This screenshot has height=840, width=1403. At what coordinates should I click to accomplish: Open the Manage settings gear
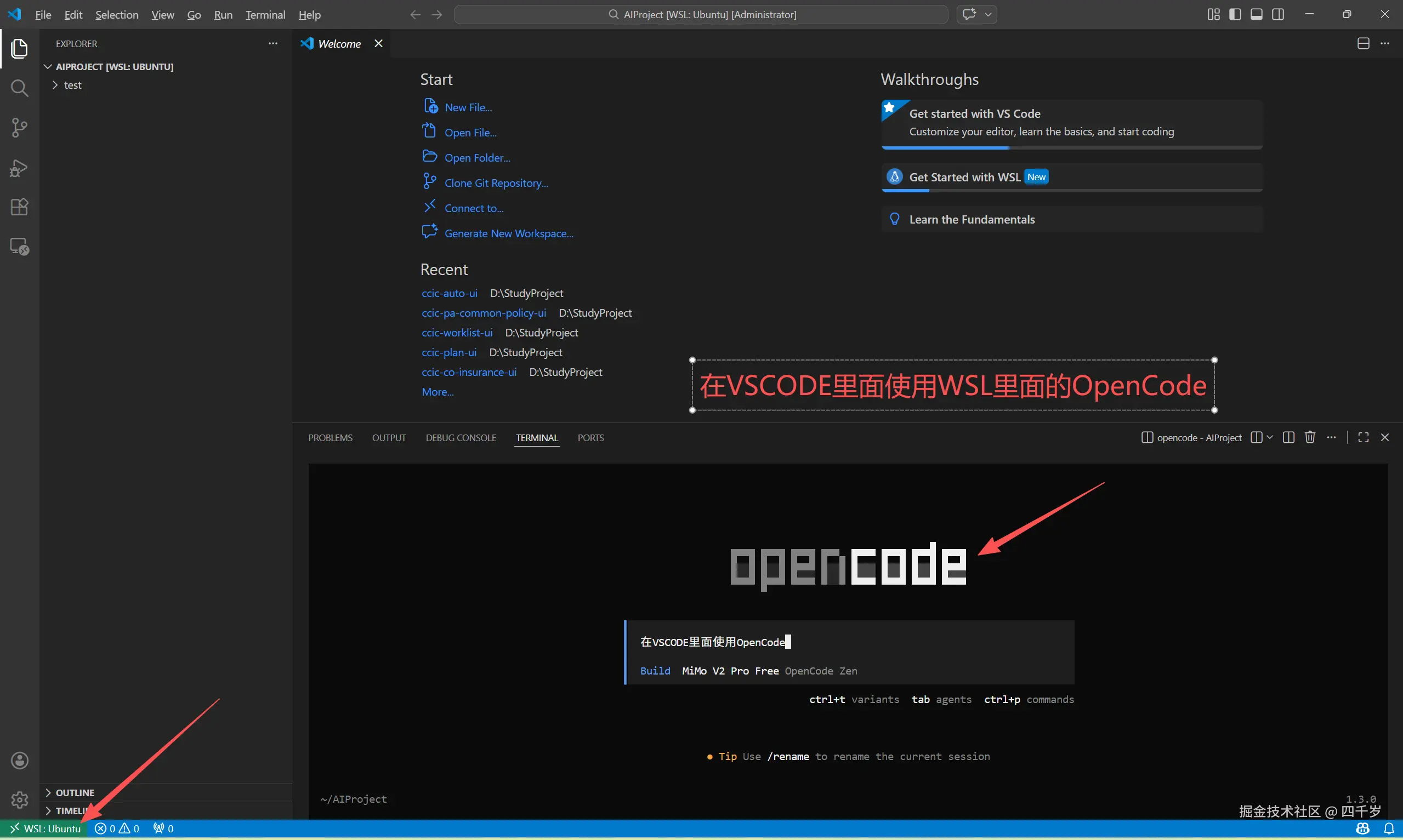coord(19,800)
